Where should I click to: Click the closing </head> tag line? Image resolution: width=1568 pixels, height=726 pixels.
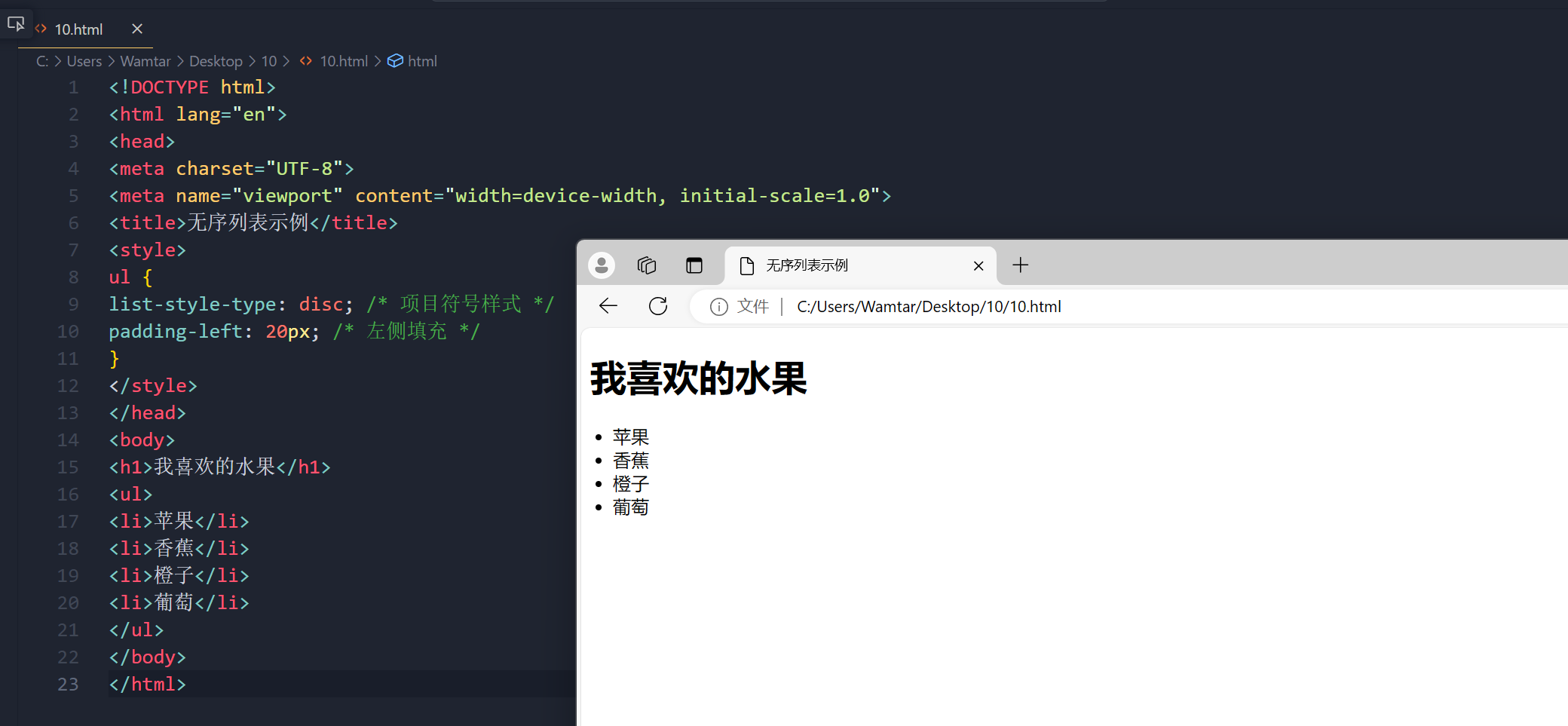point(147,413)
